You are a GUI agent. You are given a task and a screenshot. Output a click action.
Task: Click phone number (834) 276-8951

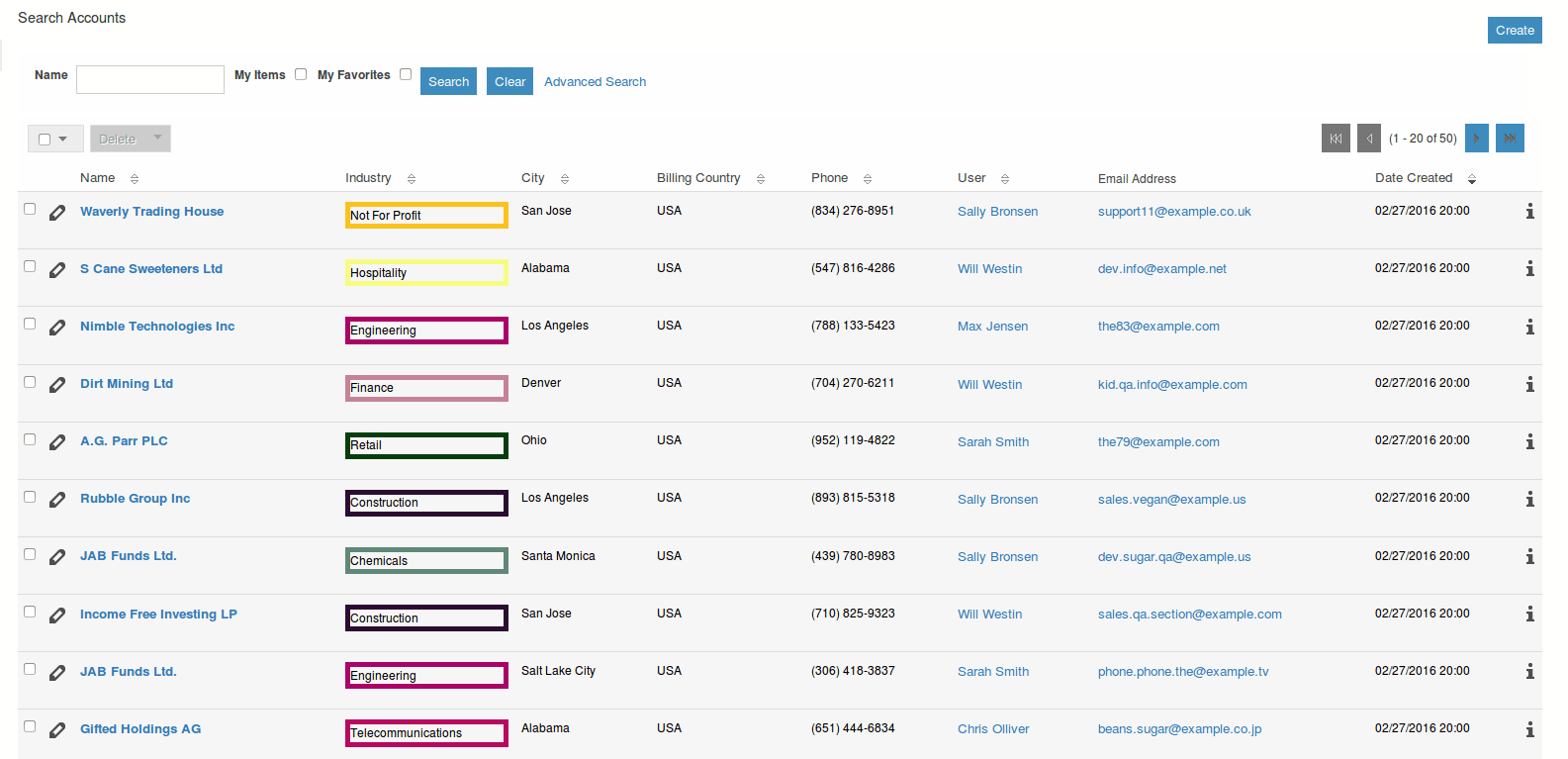(853, 211)
